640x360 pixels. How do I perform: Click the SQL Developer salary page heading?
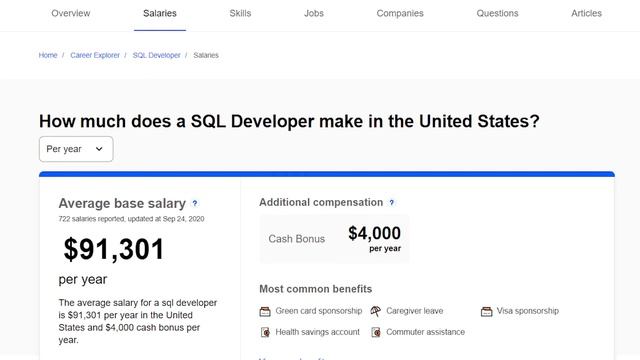[289, 122]
